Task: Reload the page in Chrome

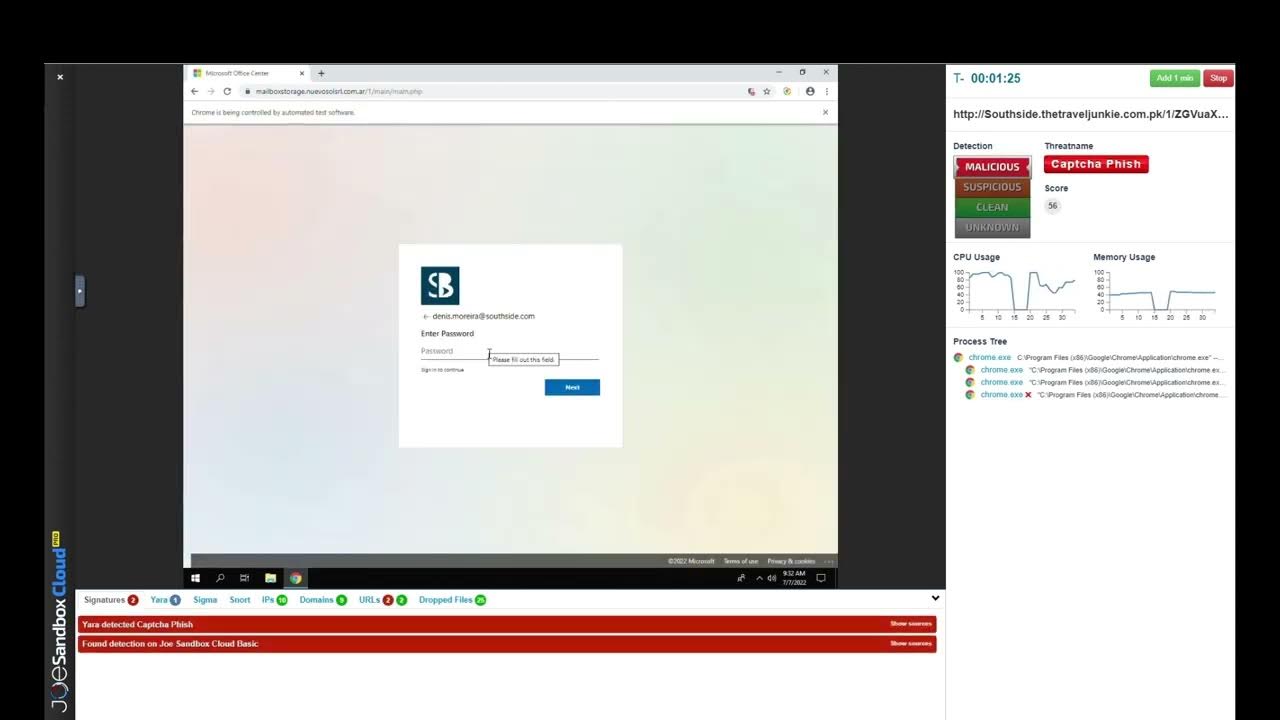Action: coord(227,91)
